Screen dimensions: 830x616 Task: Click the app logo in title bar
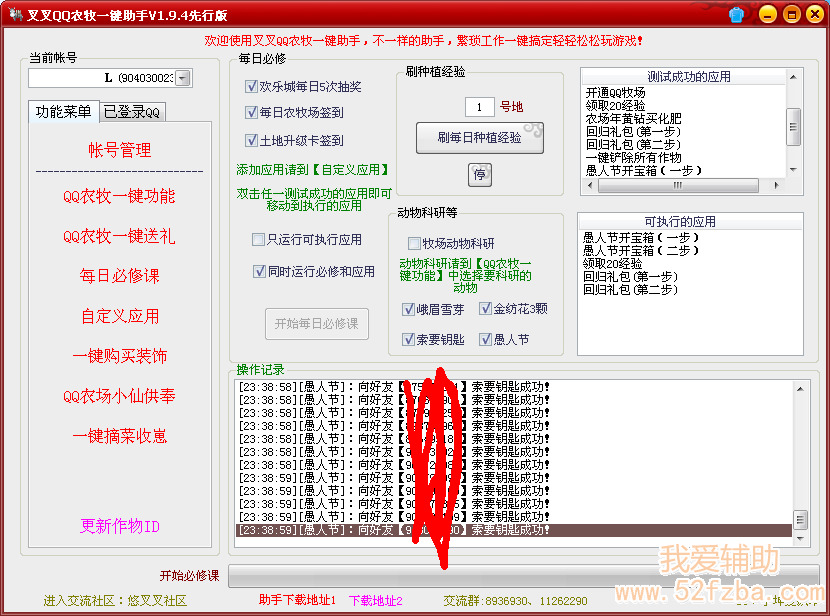pos(16,14)
